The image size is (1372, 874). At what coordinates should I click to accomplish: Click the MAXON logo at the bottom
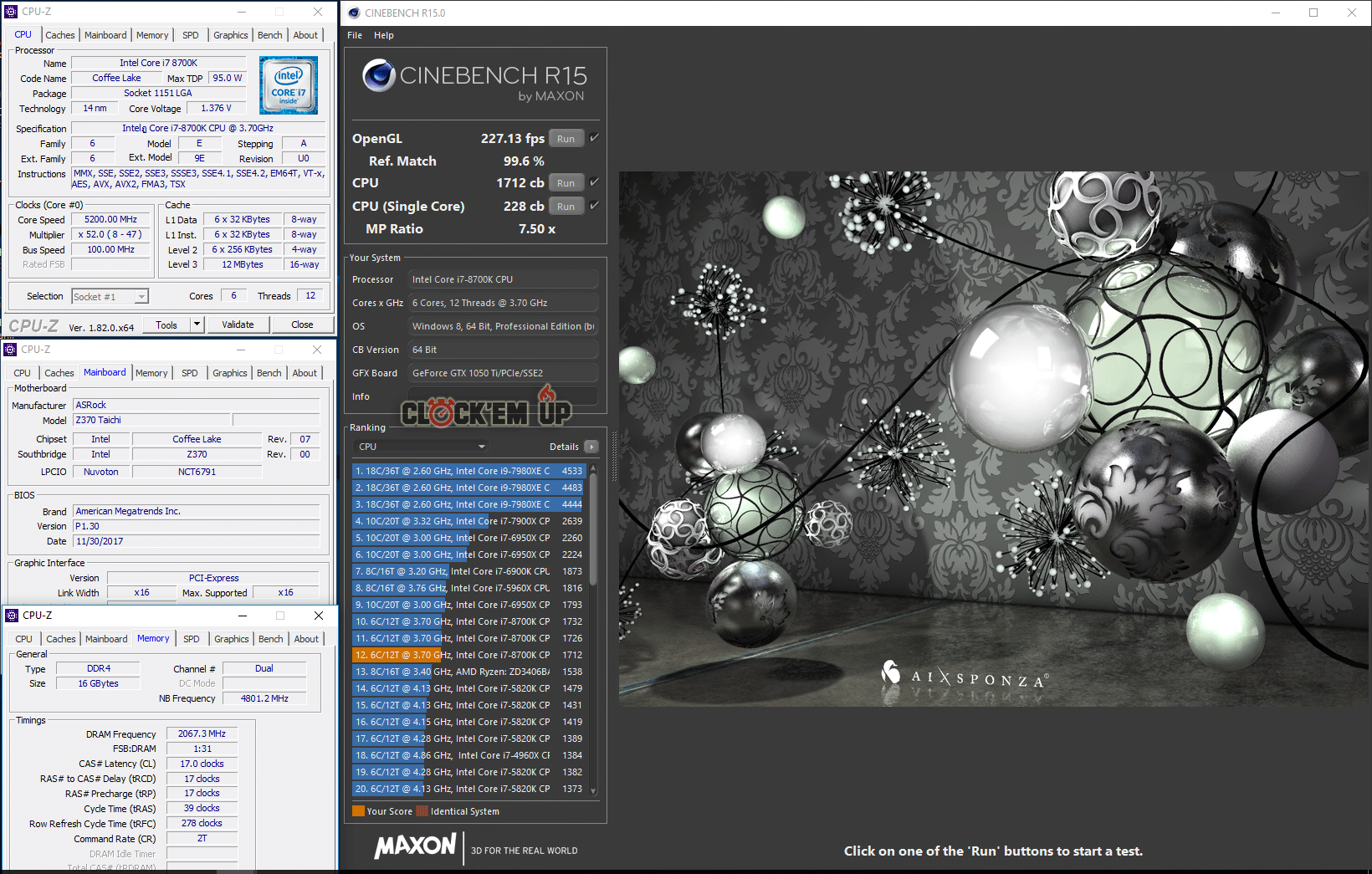(x=416, y=846)
